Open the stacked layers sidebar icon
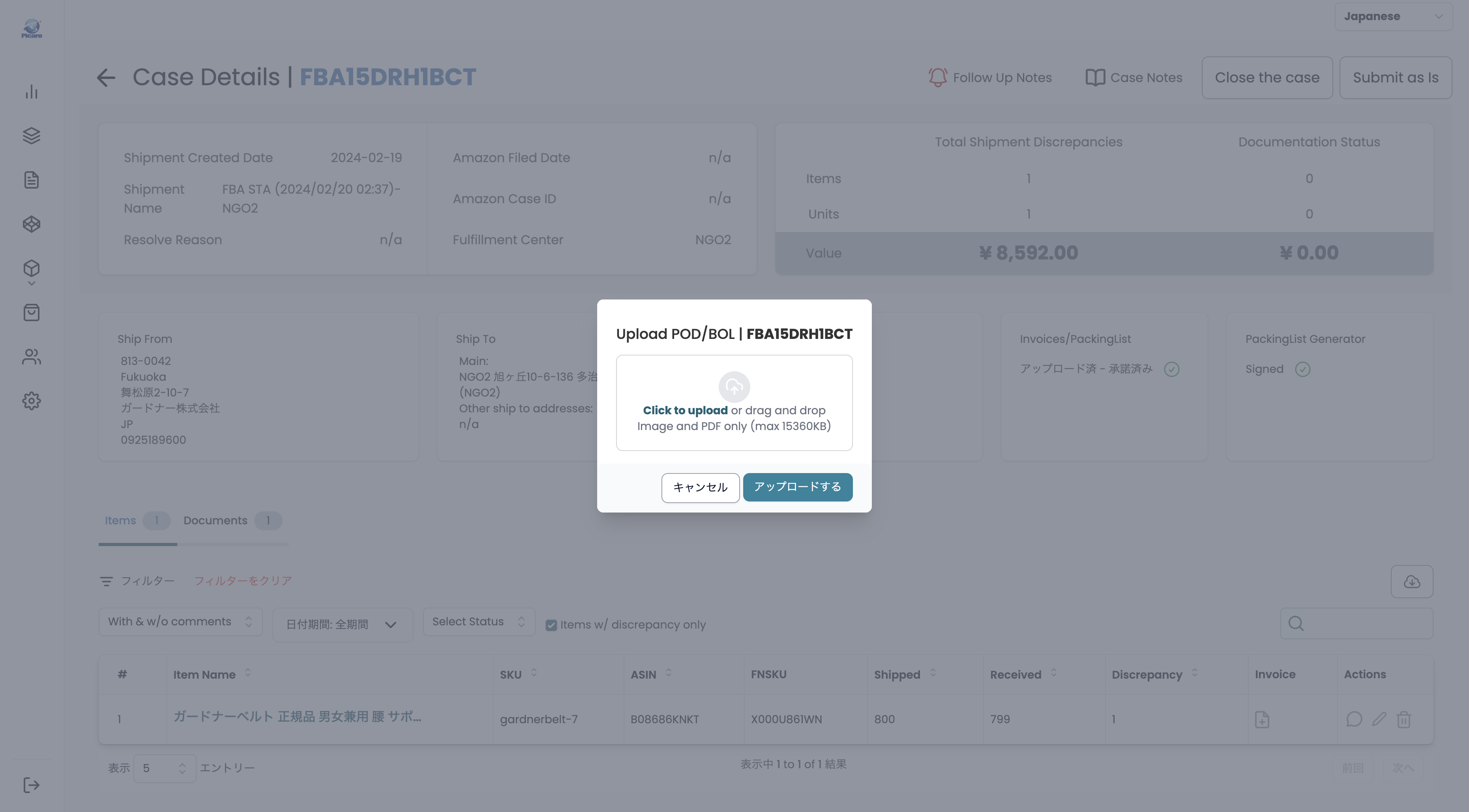Viewport: 1469px width, 812px height. 31,136
